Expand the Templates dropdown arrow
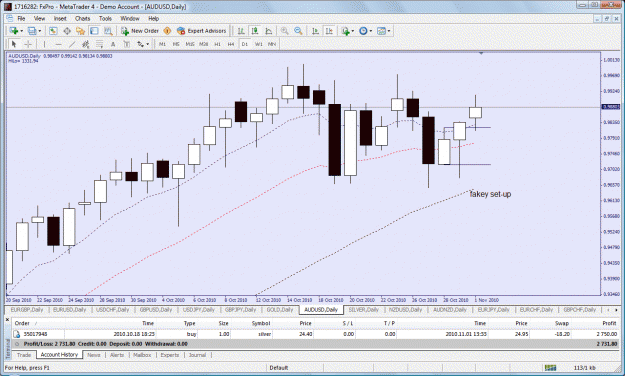 point(389,31)
